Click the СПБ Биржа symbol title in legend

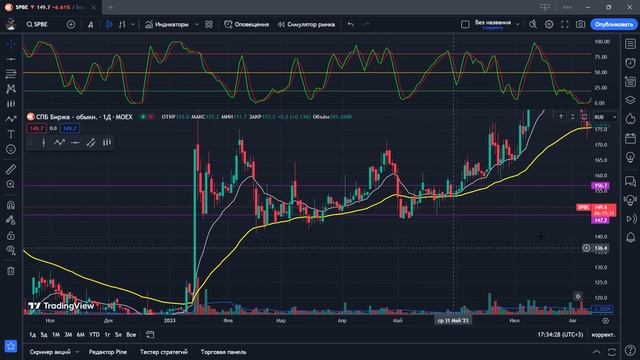coord(84,117)
